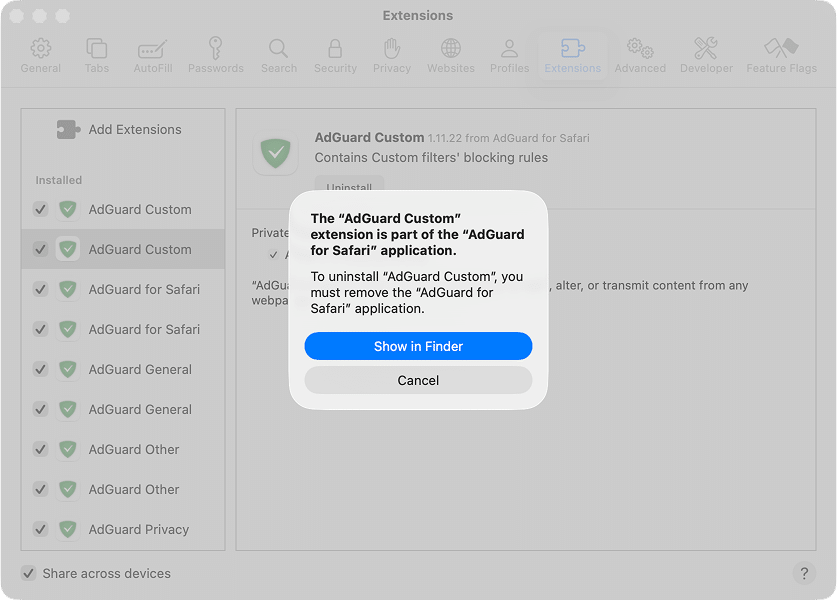Select the first AdGuard Other list item

tap(134, 449)
